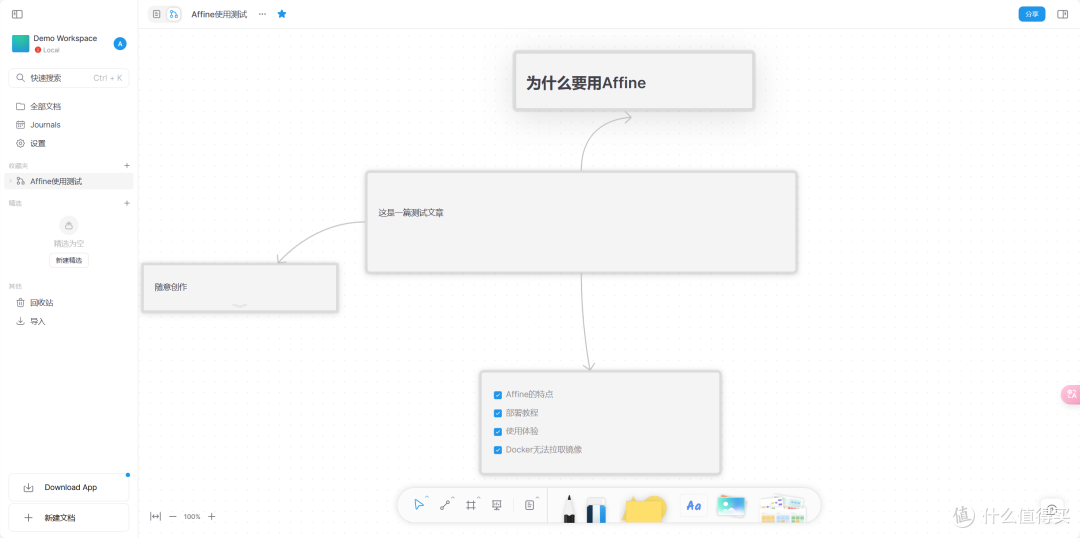Open Journals in the sidebar
The image size is (1080, 538).
tap(68, 125)
